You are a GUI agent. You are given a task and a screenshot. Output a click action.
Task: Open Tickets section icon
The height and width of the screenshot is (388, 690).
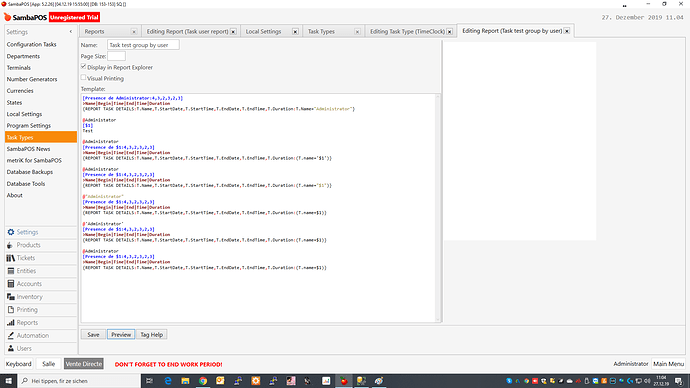pyautogui.click(x=11, y=258)
